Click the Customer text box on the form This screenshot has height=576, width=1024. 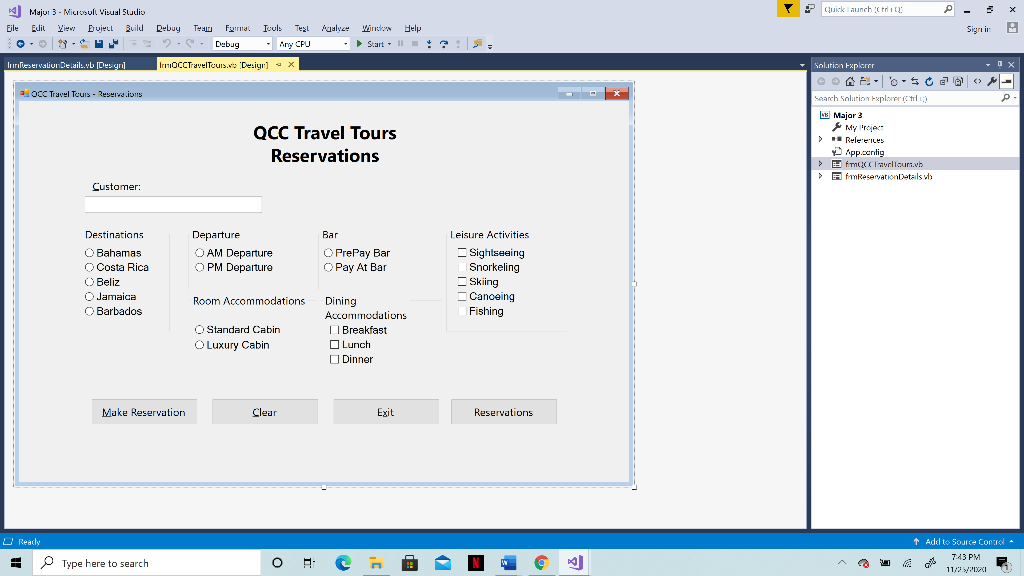point(173,204)
